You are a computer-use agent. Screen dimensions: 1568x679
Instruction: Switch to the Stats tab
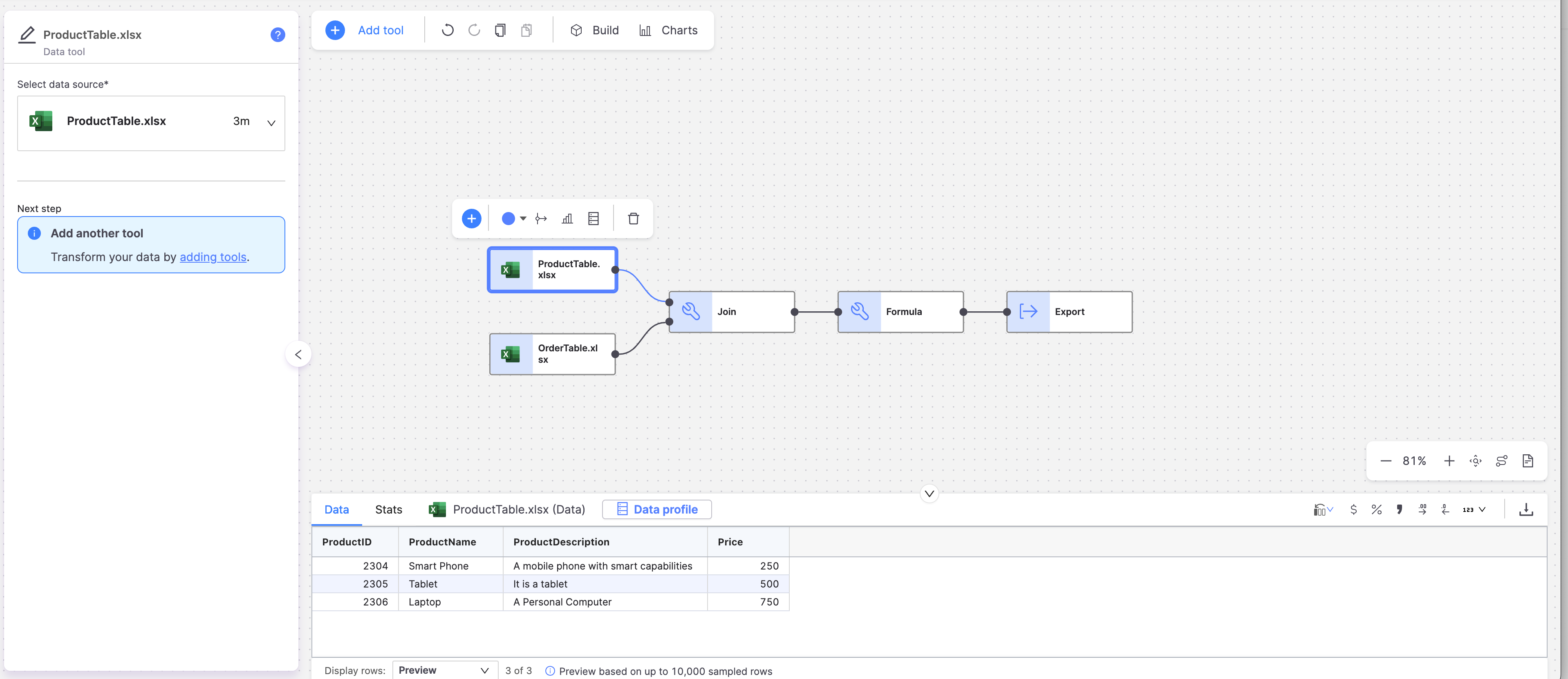(388, 509)
